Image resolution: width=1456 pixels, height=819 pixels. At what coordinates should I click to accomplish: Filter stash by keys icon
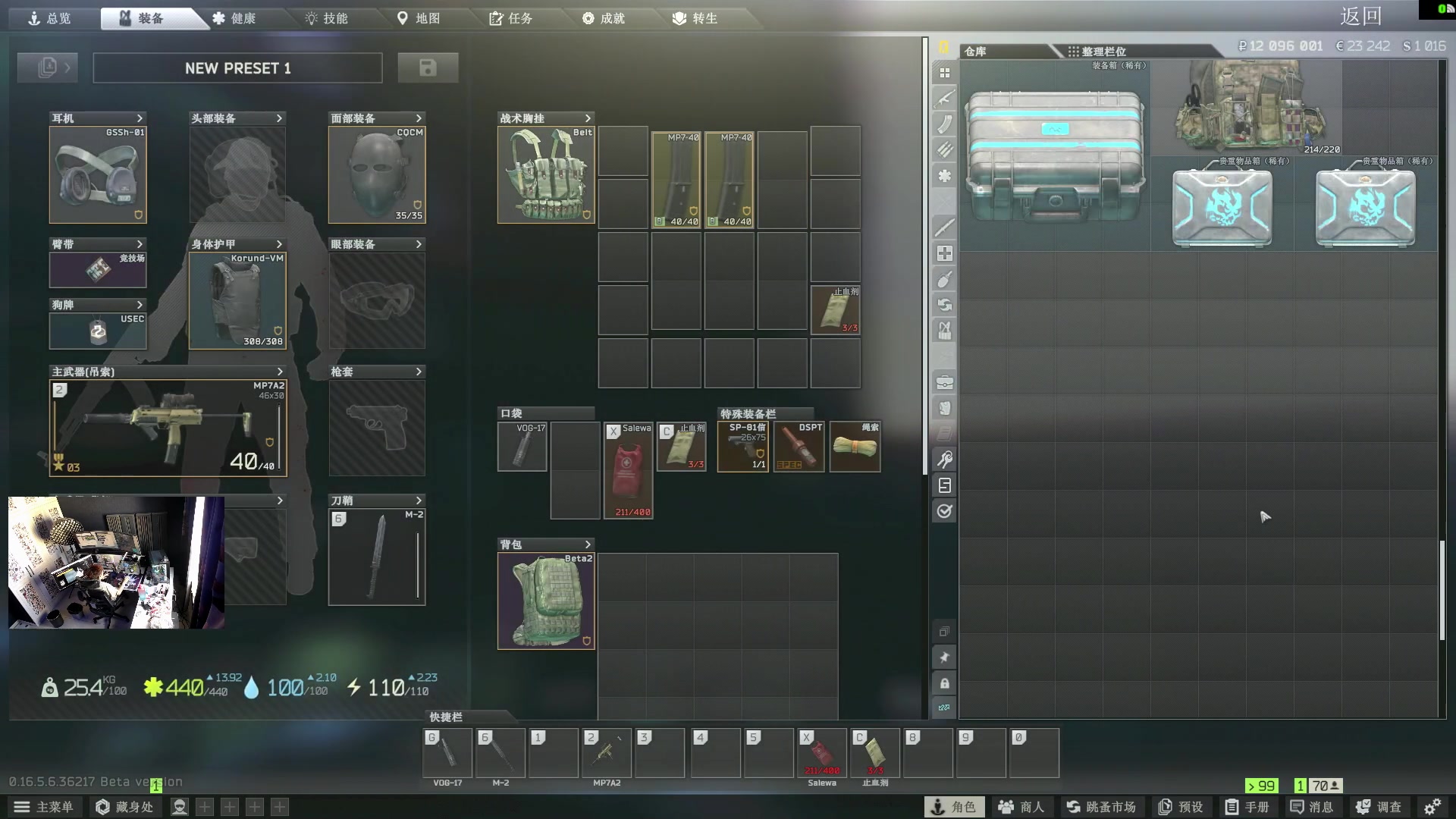[x=944, y=460]
